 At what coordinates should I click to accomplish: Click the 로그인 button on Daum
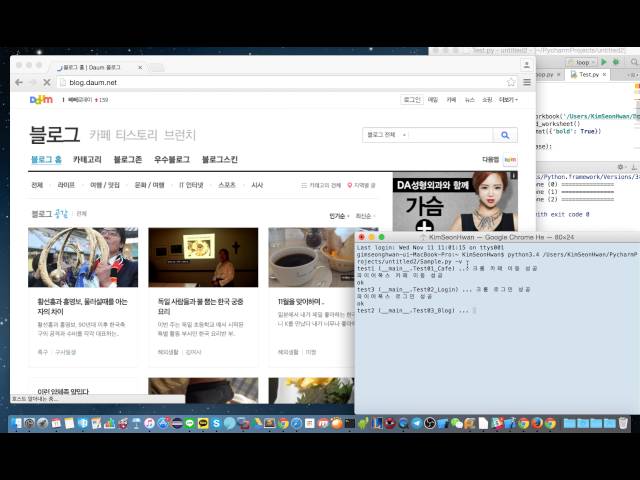[411, 100]
